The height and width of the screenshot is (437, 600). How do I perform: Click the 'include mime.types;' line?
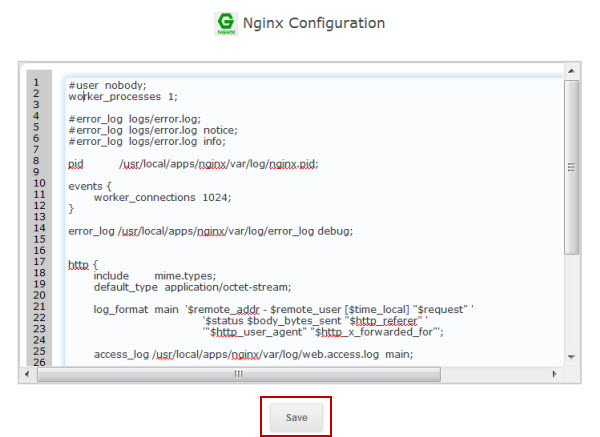155,276
